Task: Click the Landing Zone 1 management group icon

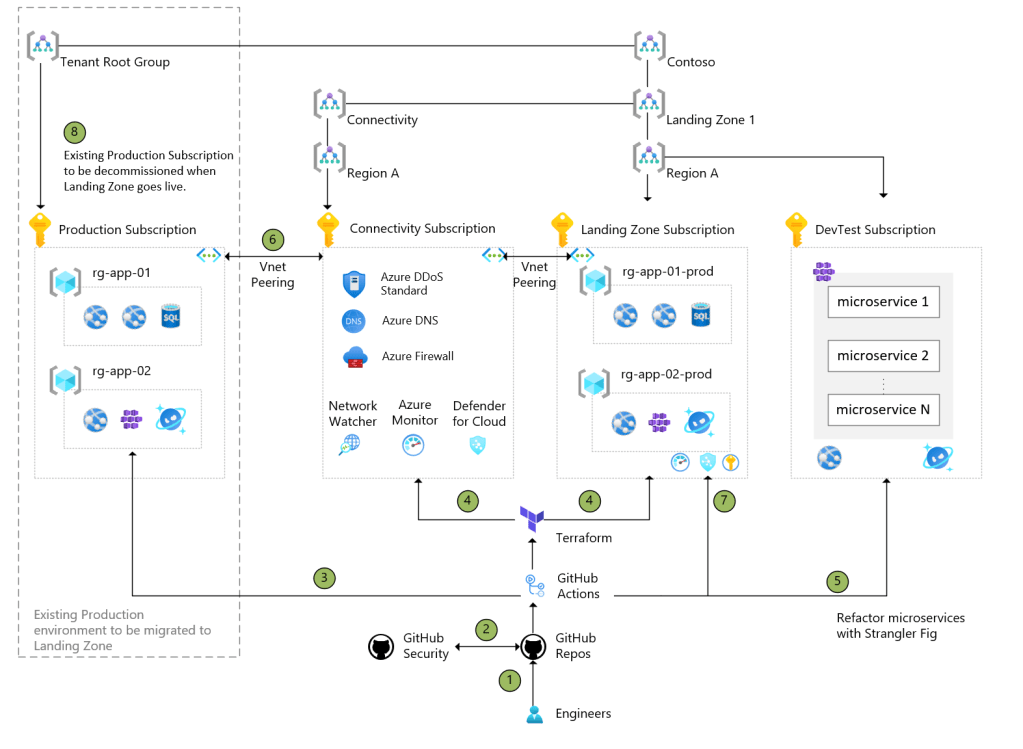Action: [650, 102]
